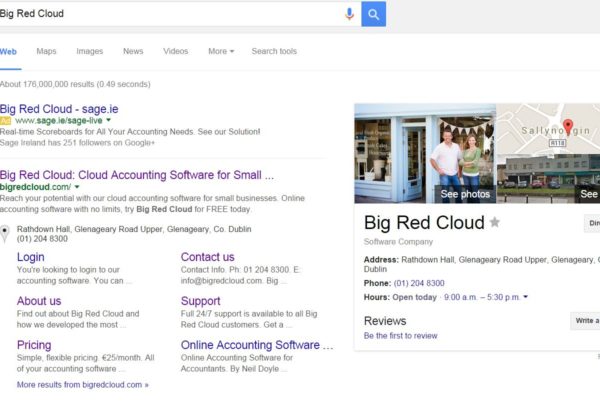Click See photos on storefront image
The height and width of the screenshot is (403, 600).
coord(465,194)
